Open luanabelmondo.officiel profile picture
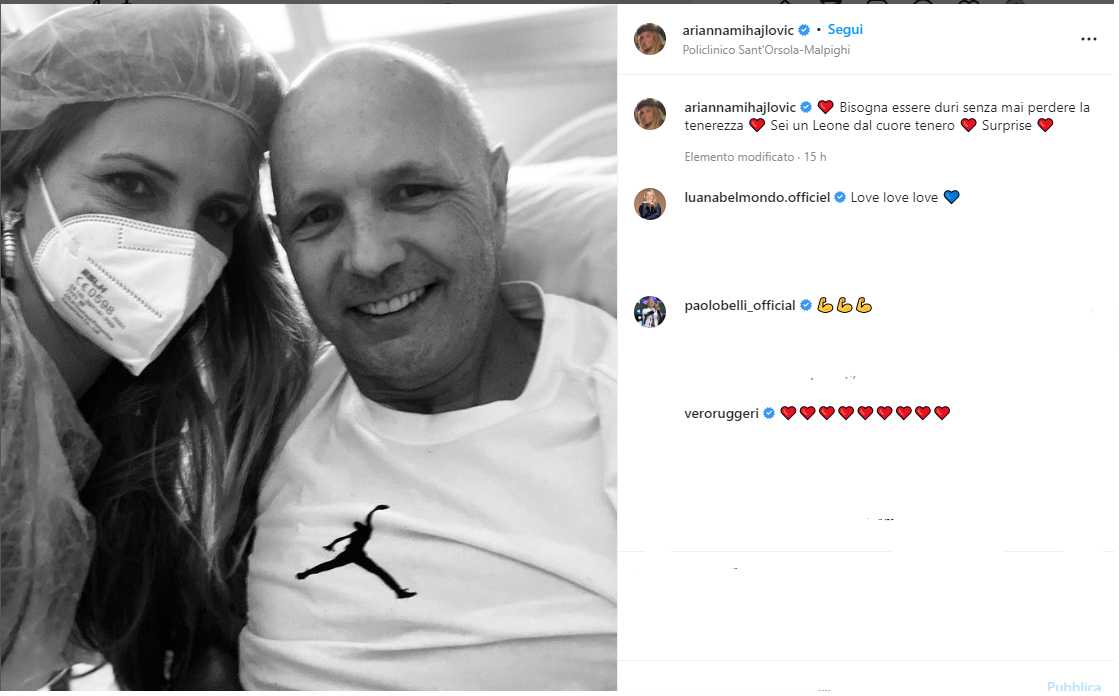The width and height of the screenshot is (1119, 696). point(649,204)
